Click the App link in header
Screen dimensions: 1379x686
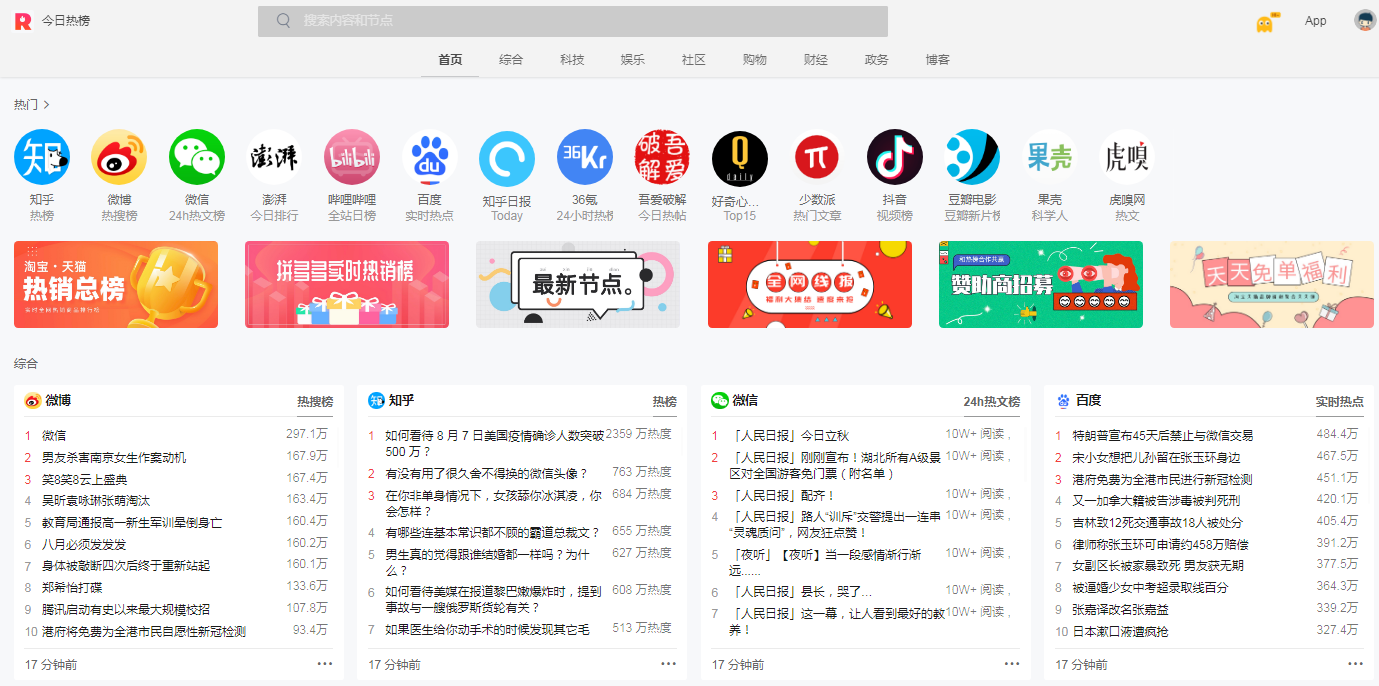tap(1316, 21)
